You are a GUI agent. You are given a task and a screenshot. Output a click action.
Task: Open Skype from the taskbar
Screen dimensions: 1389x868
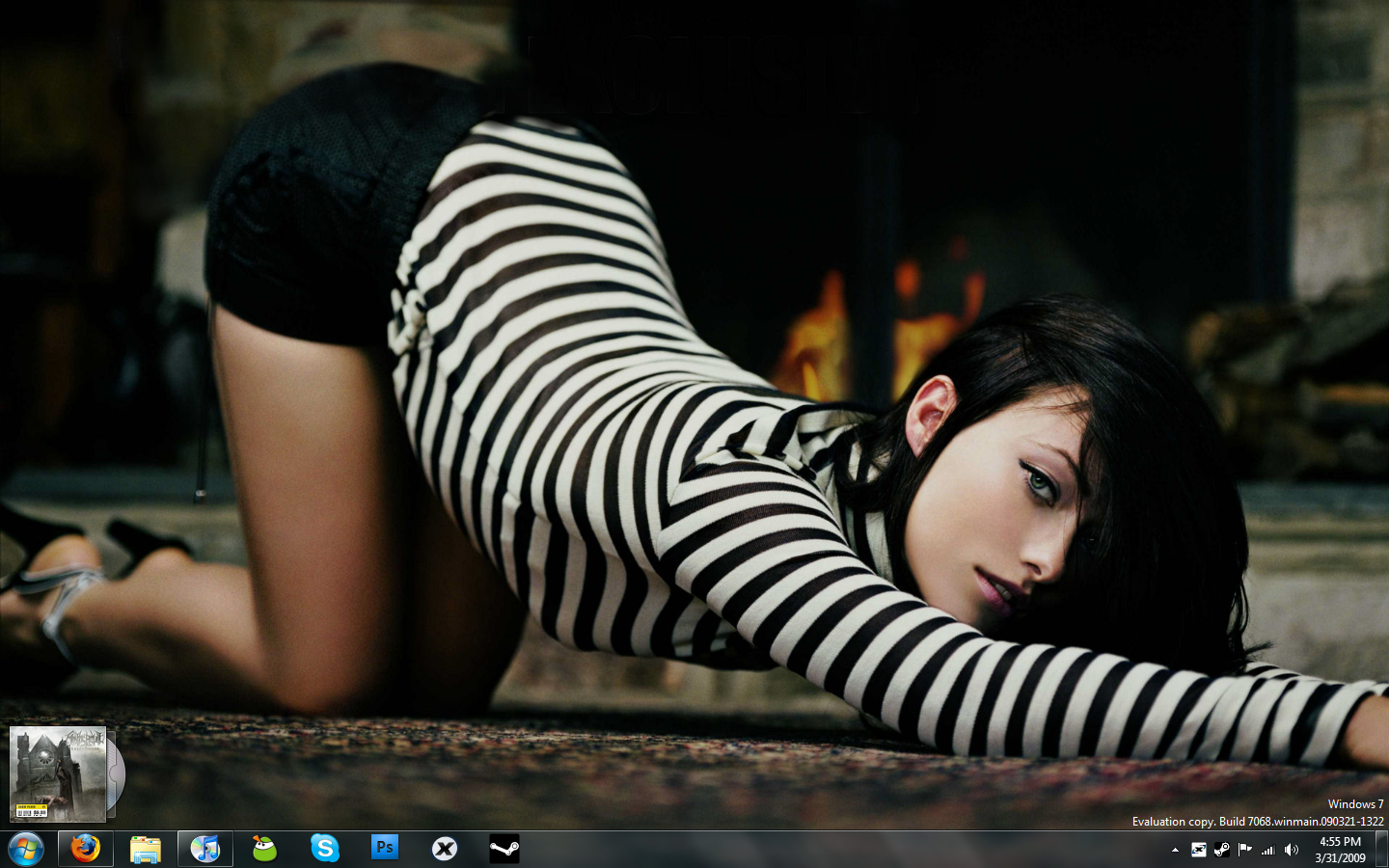pos(324,849)
